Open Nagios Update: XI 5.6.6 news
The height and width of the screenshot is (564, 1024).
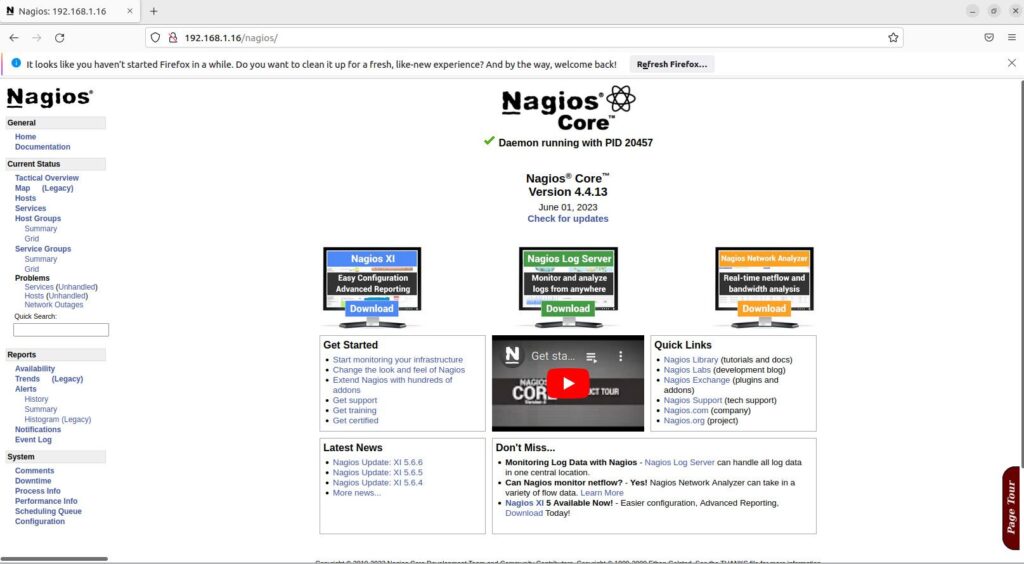tap(377, 462)
